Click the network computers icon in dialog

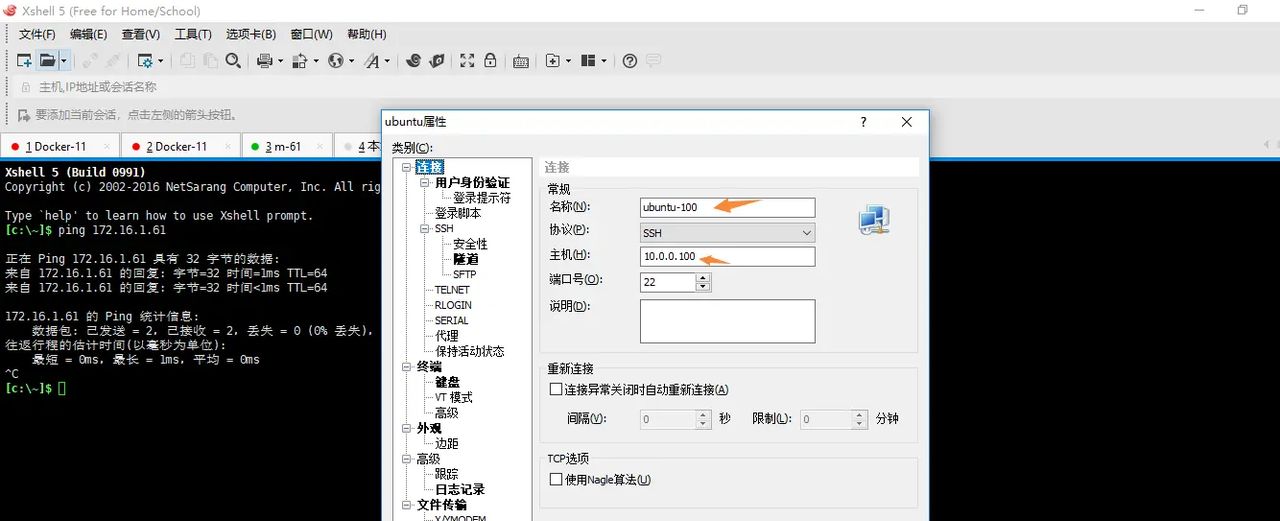pos(874,220)
